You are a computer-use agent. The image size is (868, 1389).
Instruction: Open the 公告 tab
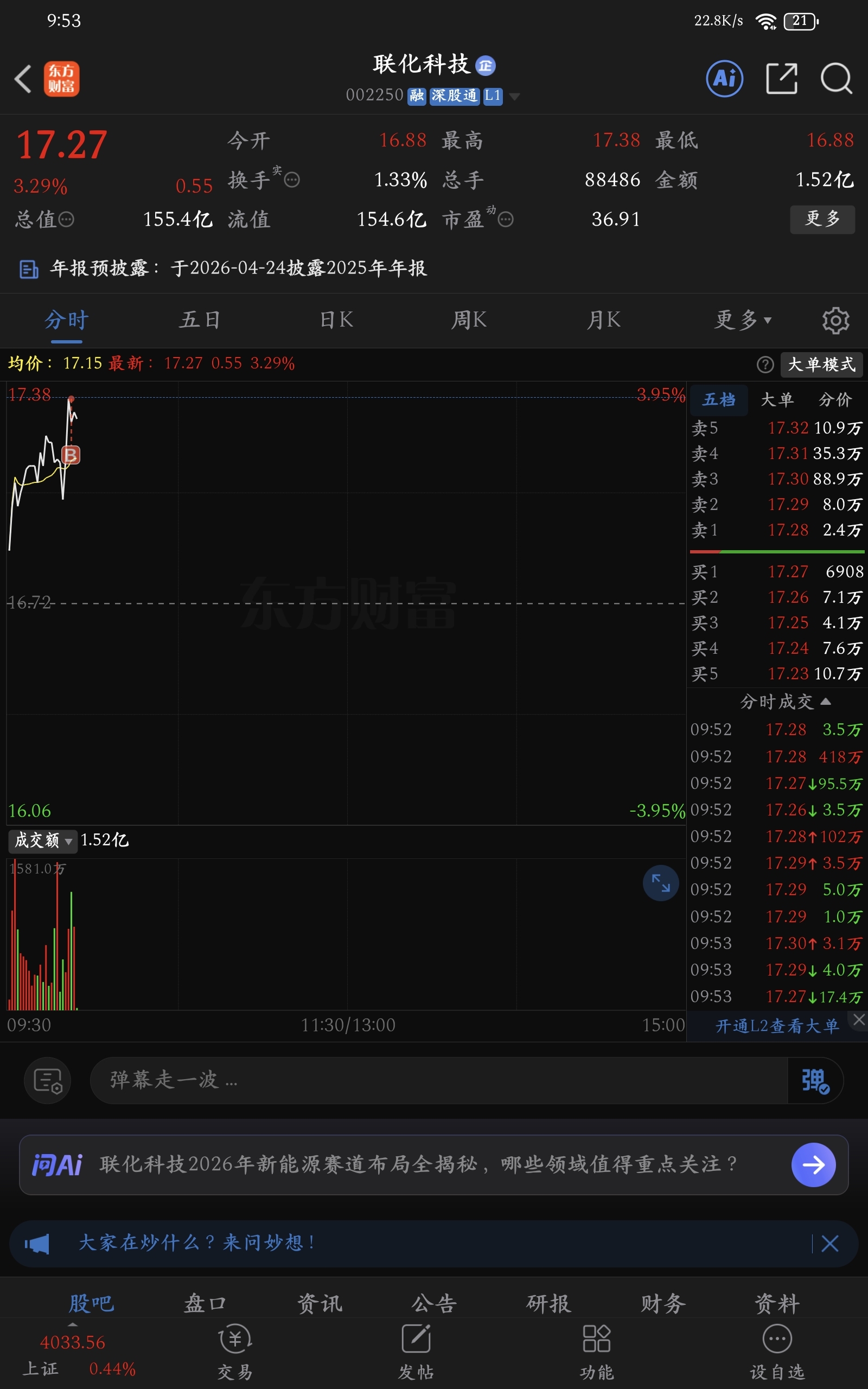[x=434, y=1304]
